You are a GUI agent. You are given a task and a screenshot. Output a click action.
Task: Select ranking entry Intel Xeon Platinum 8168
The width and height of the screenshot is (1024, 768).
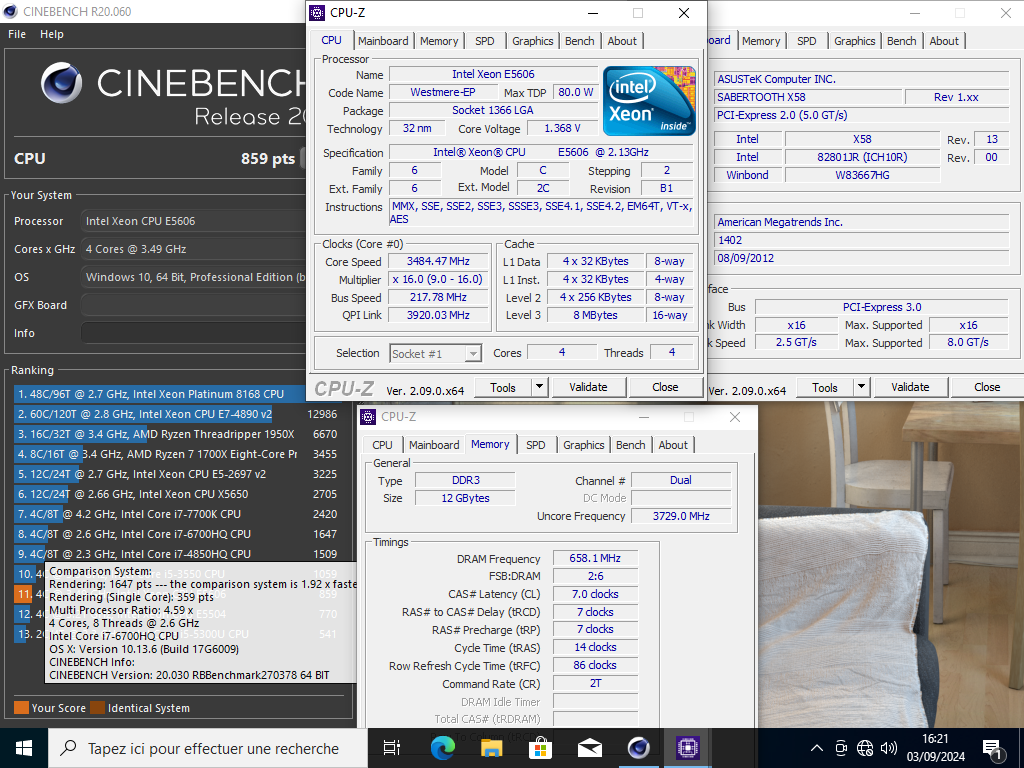[x=159, y=394]
